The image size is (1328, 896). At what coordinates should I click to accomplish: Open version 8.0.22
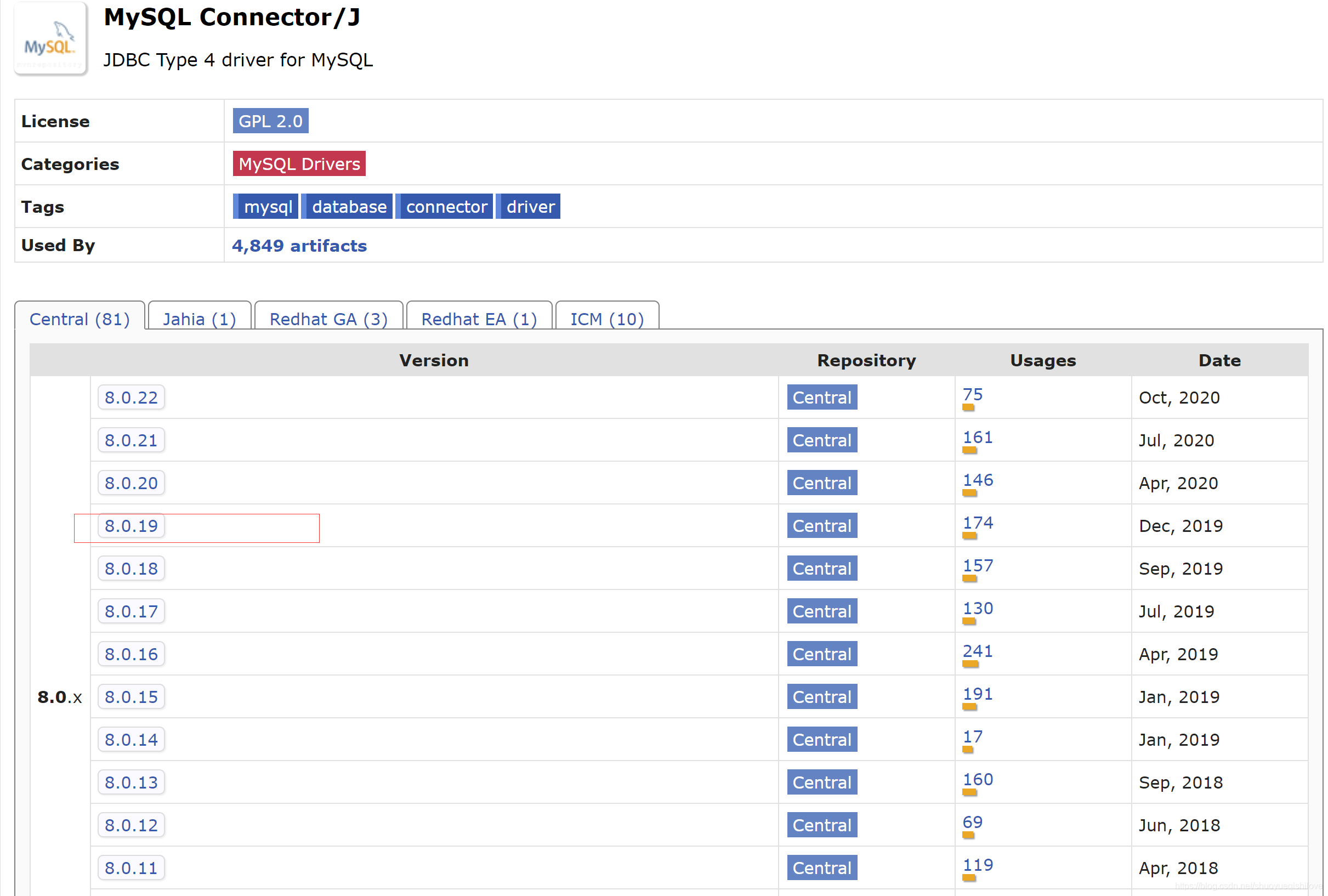click(131, 397)
